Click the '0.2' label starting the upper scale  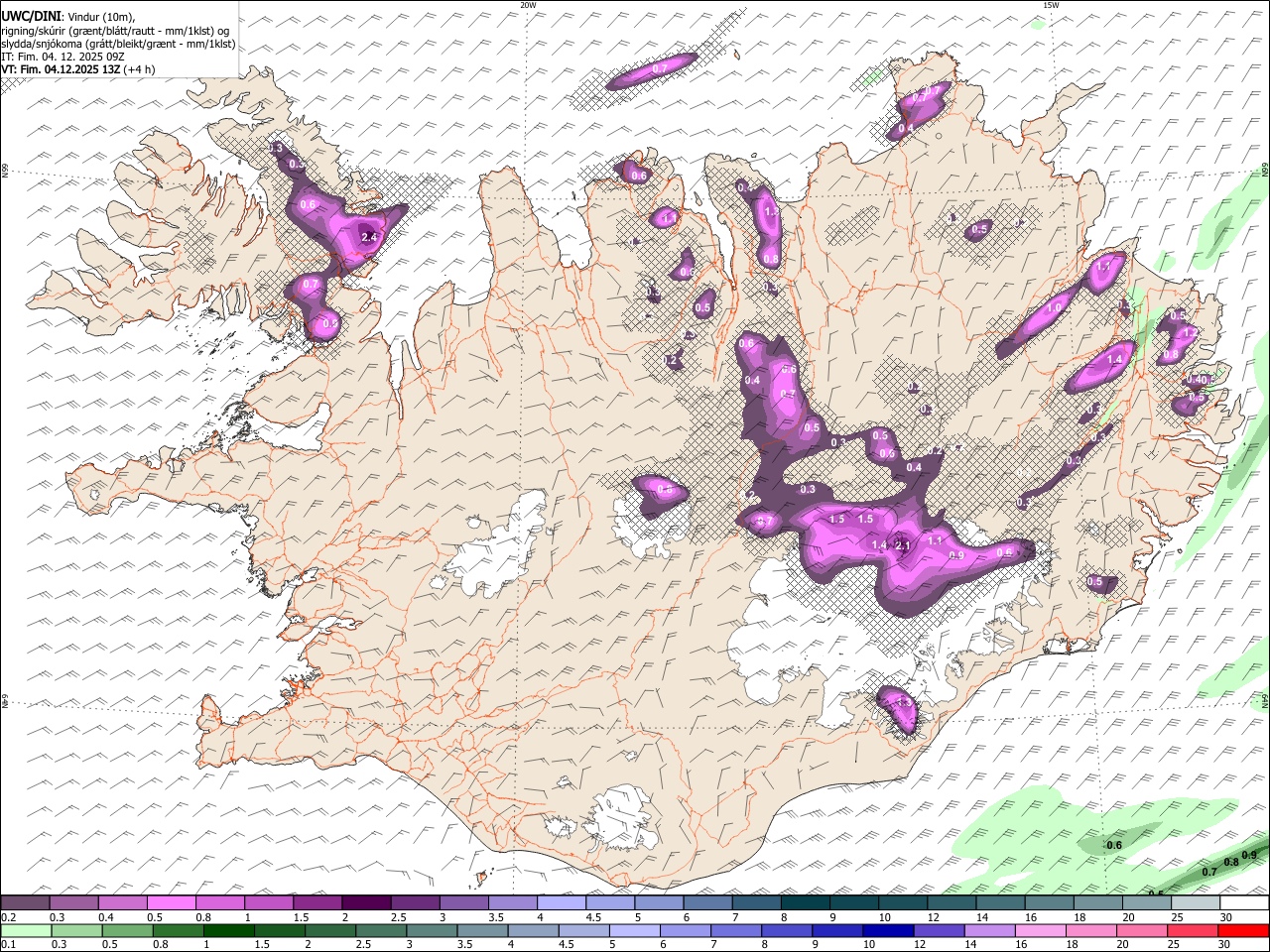8,917
